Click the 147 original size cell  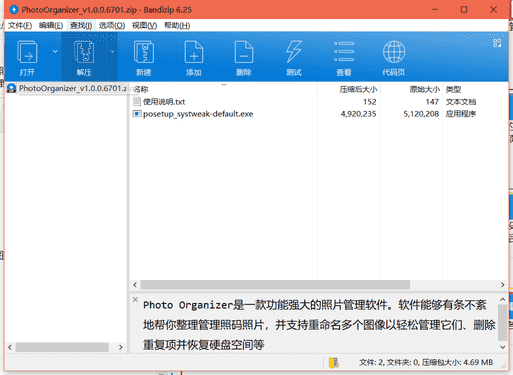pyautogui.click(x=432, y=102)
